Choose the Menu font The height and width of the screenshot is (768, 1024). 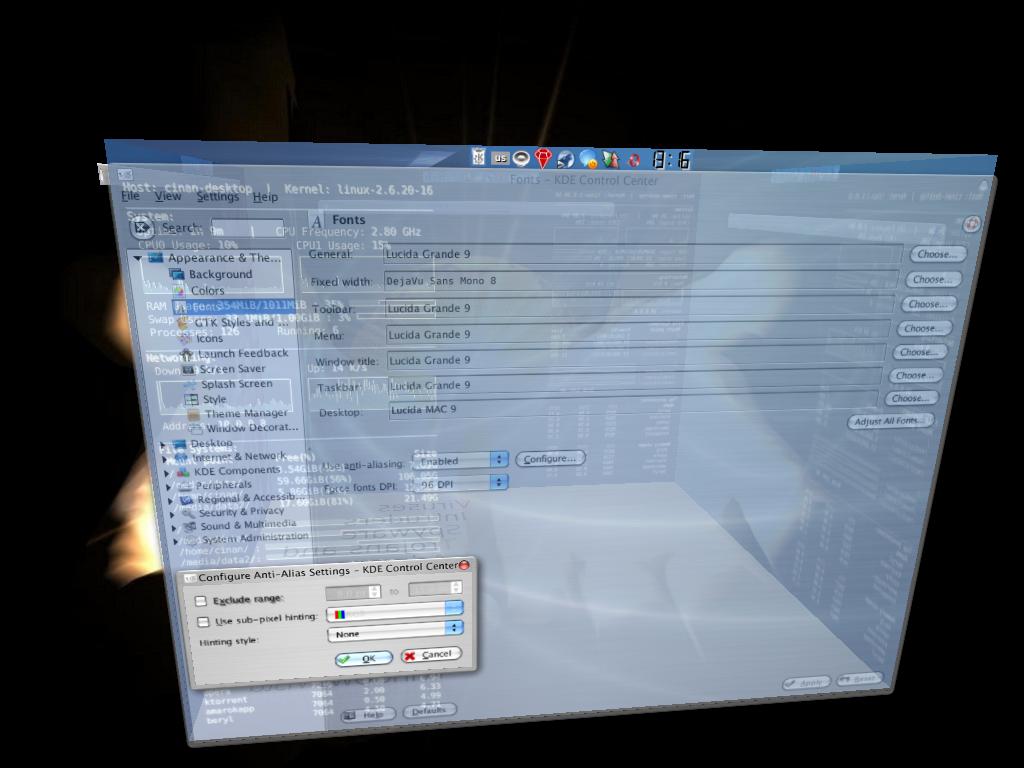click(x=923, y=328)
